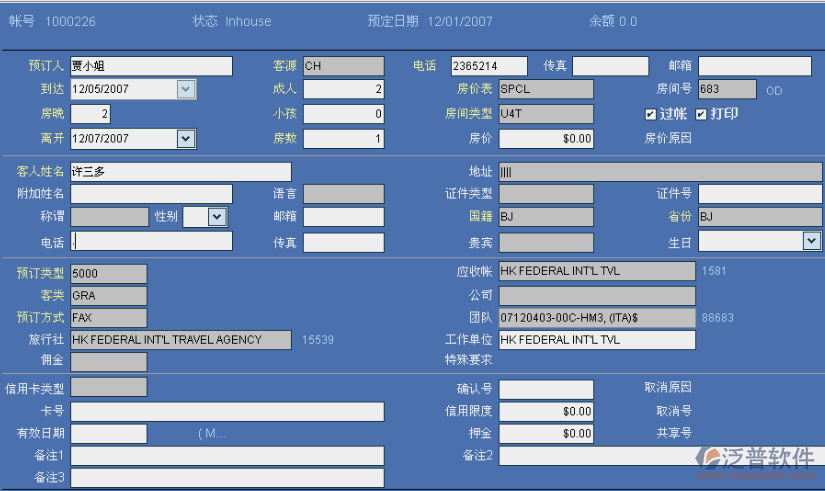Click the 预订类型 field showing 5000
Viewport: 825px width, 491px height.
tap(109, 274)
